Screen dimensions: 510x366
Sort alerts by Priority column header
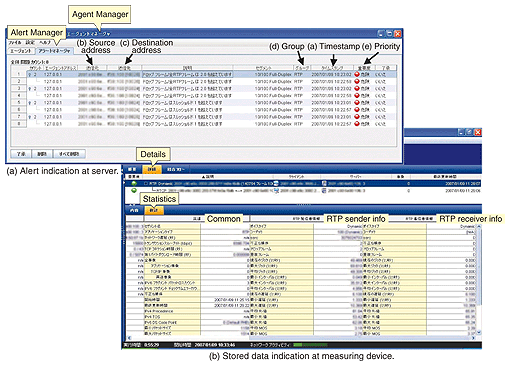click(x=364, y=68)
